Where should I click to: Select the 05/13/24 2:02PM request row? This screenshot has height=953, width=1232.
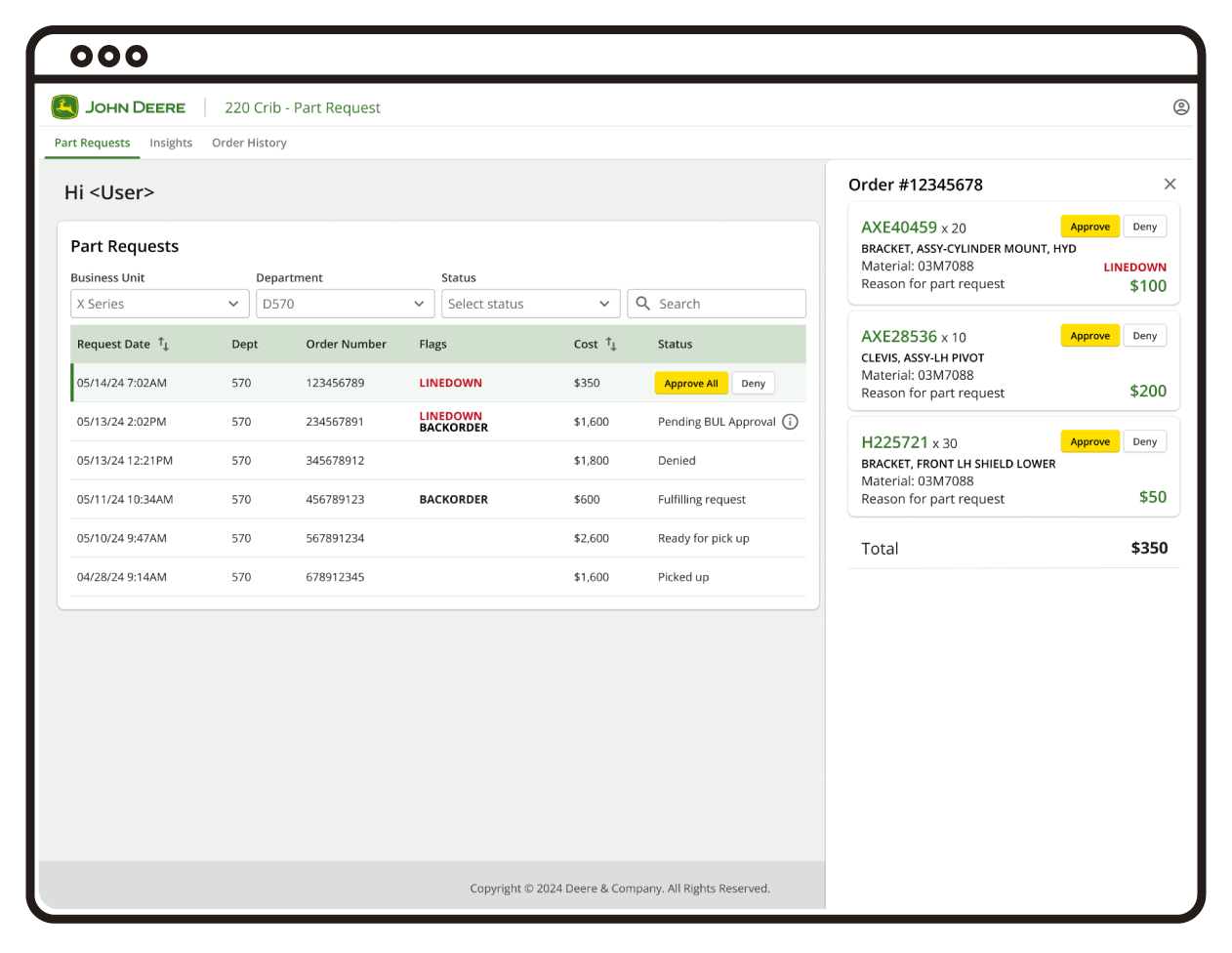point(438,422)
